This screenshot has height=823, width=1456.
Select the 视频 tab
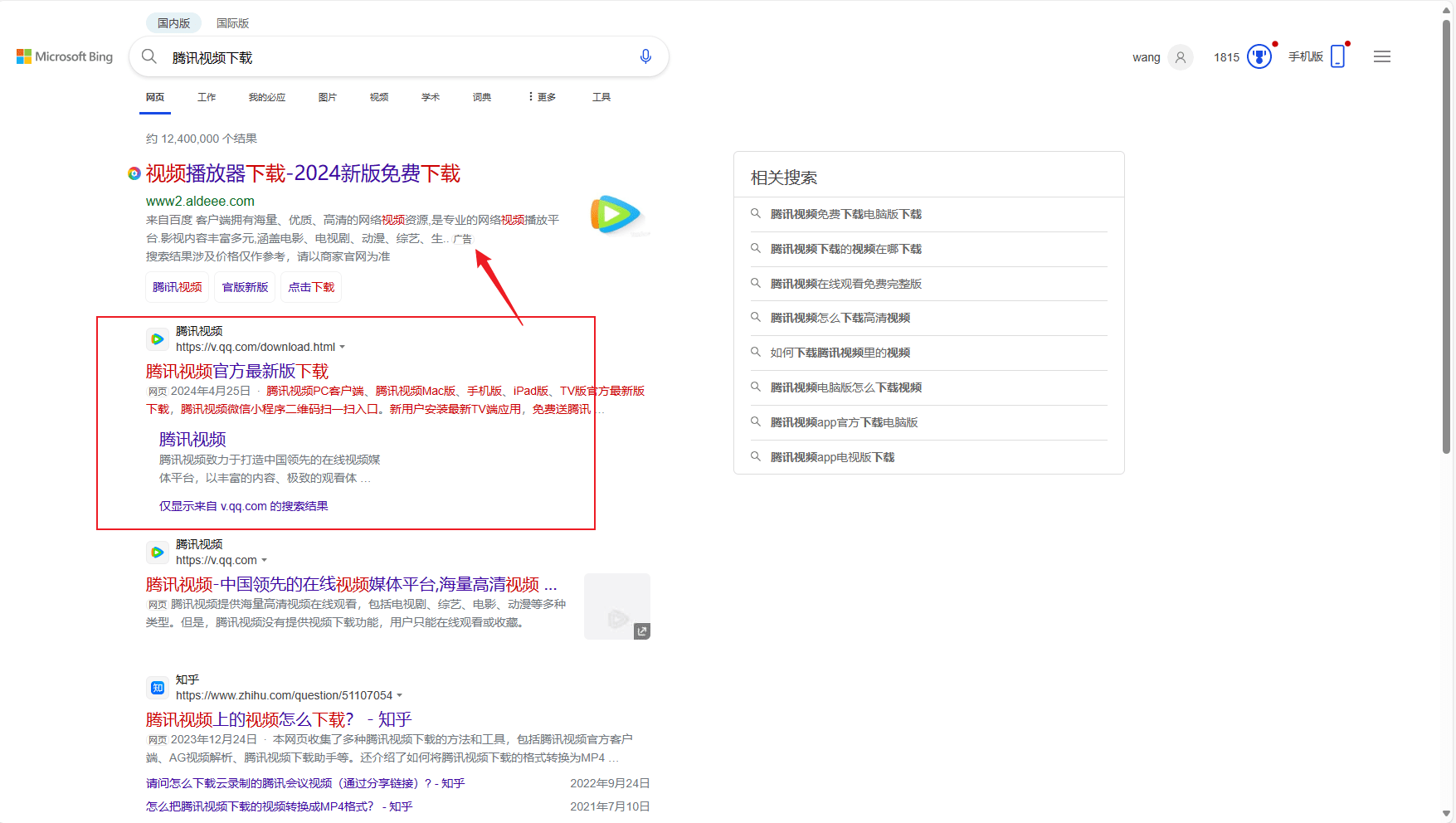[379, 97]
